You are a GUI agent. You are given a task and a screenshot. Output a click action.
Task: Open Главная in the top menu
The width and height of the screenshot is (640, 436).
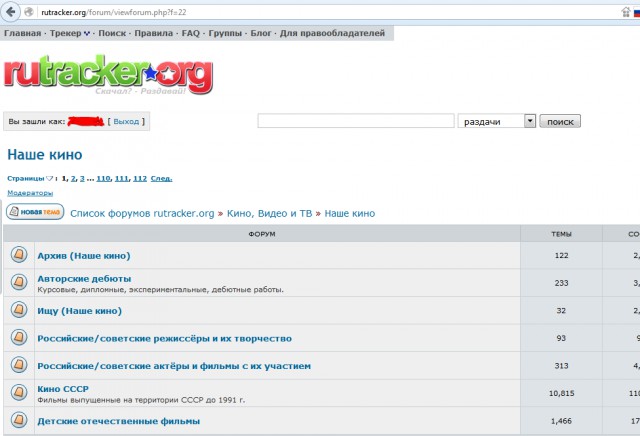point(22,33)
